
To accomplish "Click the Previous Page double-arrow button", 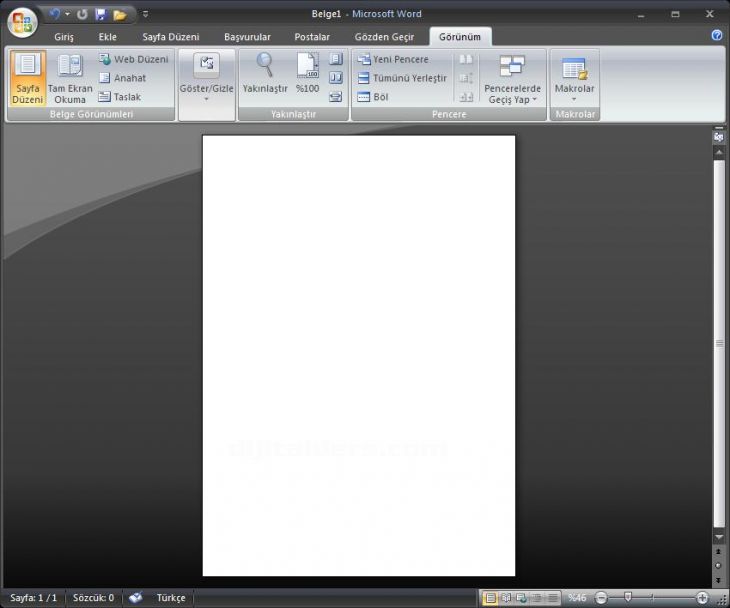I will pos(718,551).
